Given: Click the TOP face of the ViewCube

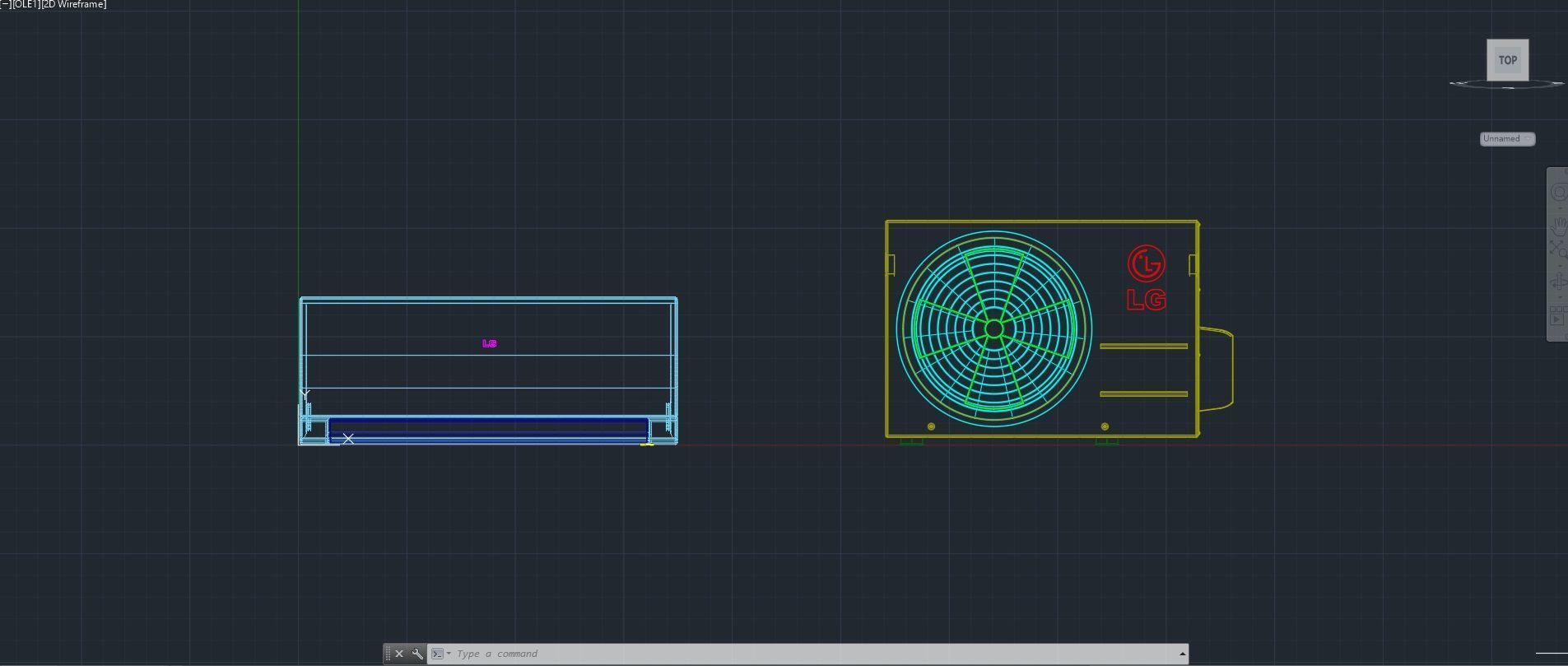Looking at the screenshot, I should click(x=1507, y=60).
